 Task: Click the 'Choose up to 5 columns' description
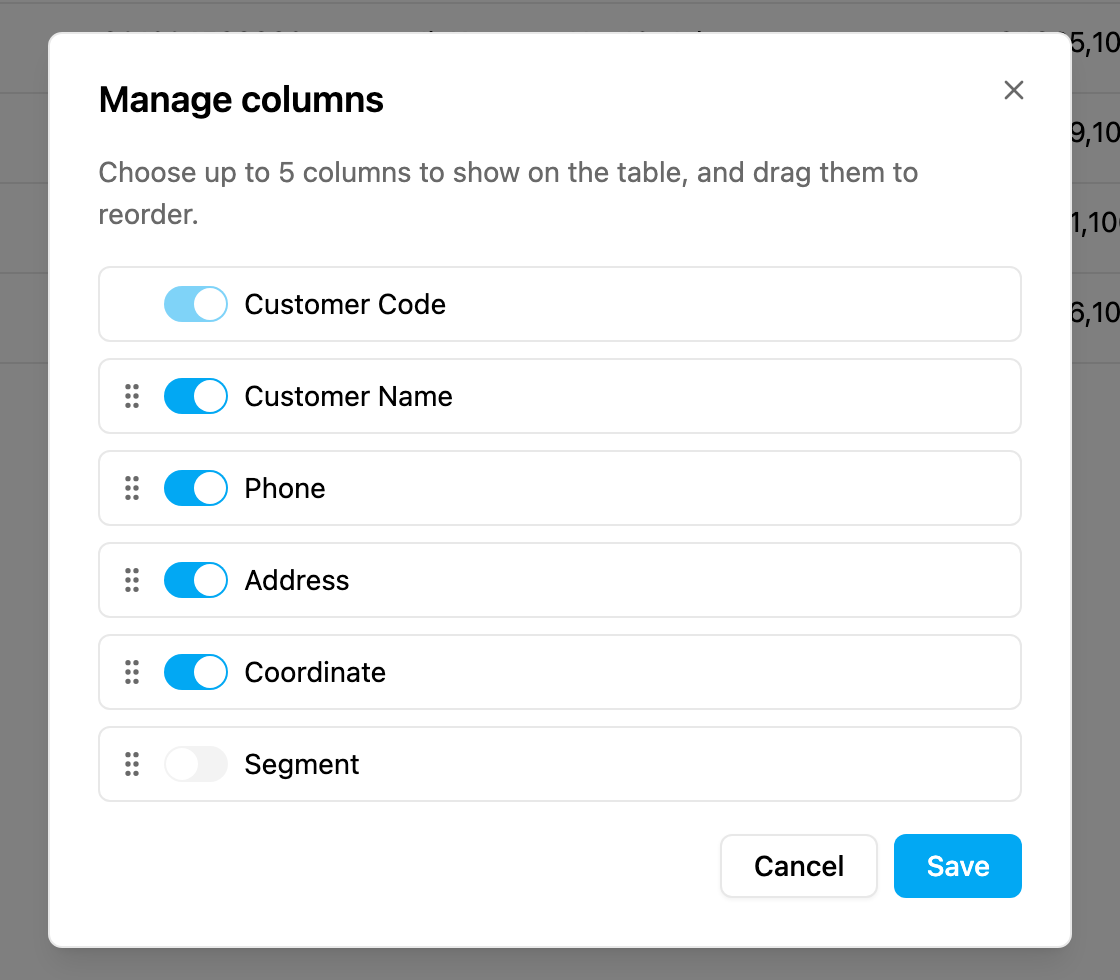pos(508,194)
